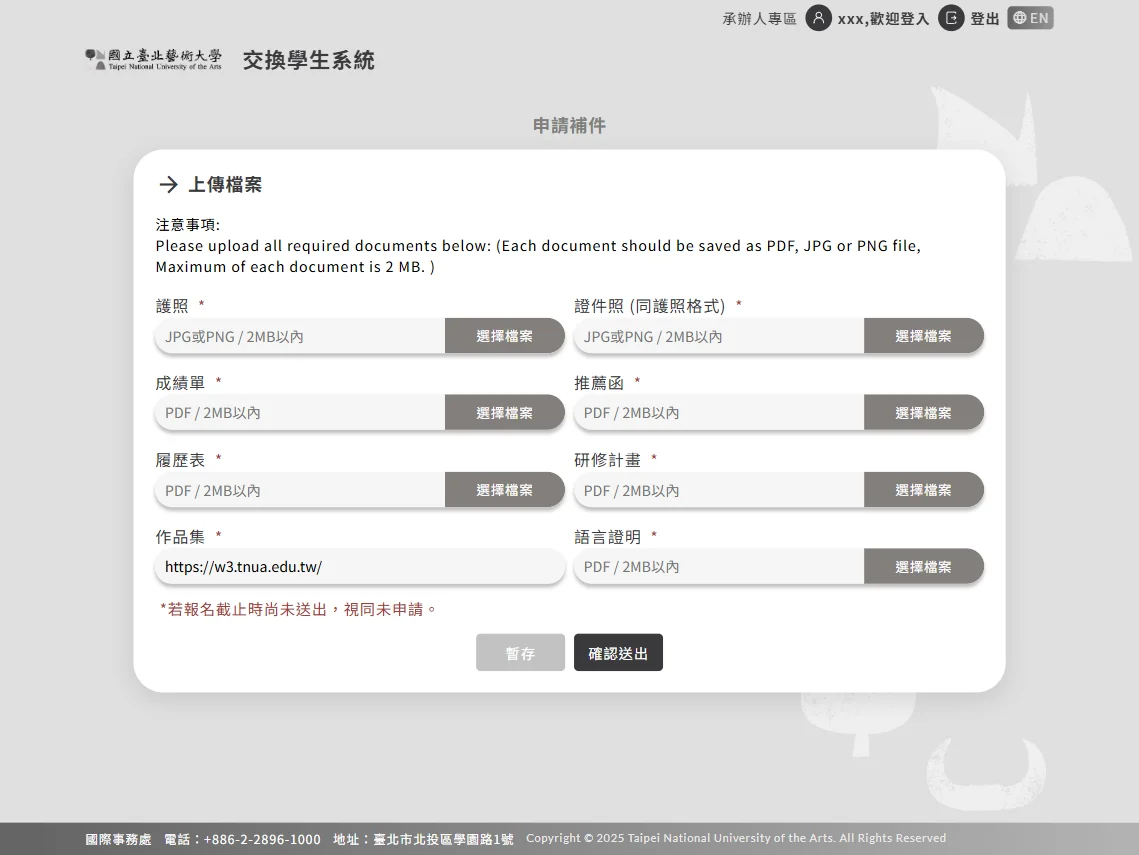This screenshot has width=1139, height=855.
Task: Upload the 證件照 photo via 選擇檔案
Action: click(x=923, y=335)
